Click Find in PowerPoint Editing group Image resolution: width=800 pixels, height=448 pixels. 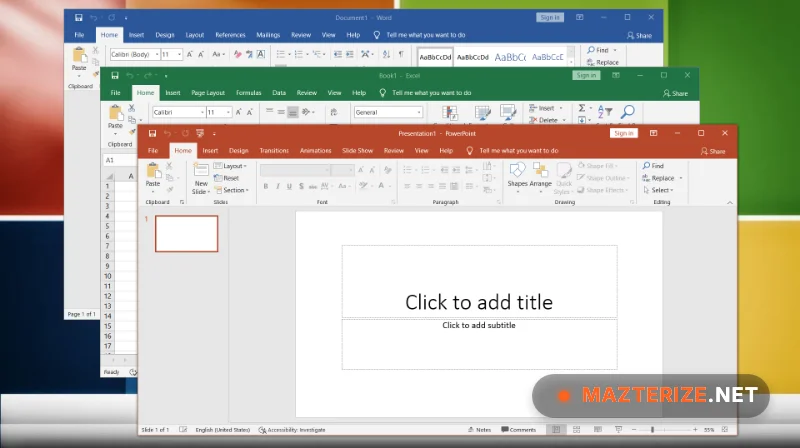coord(653,166)
